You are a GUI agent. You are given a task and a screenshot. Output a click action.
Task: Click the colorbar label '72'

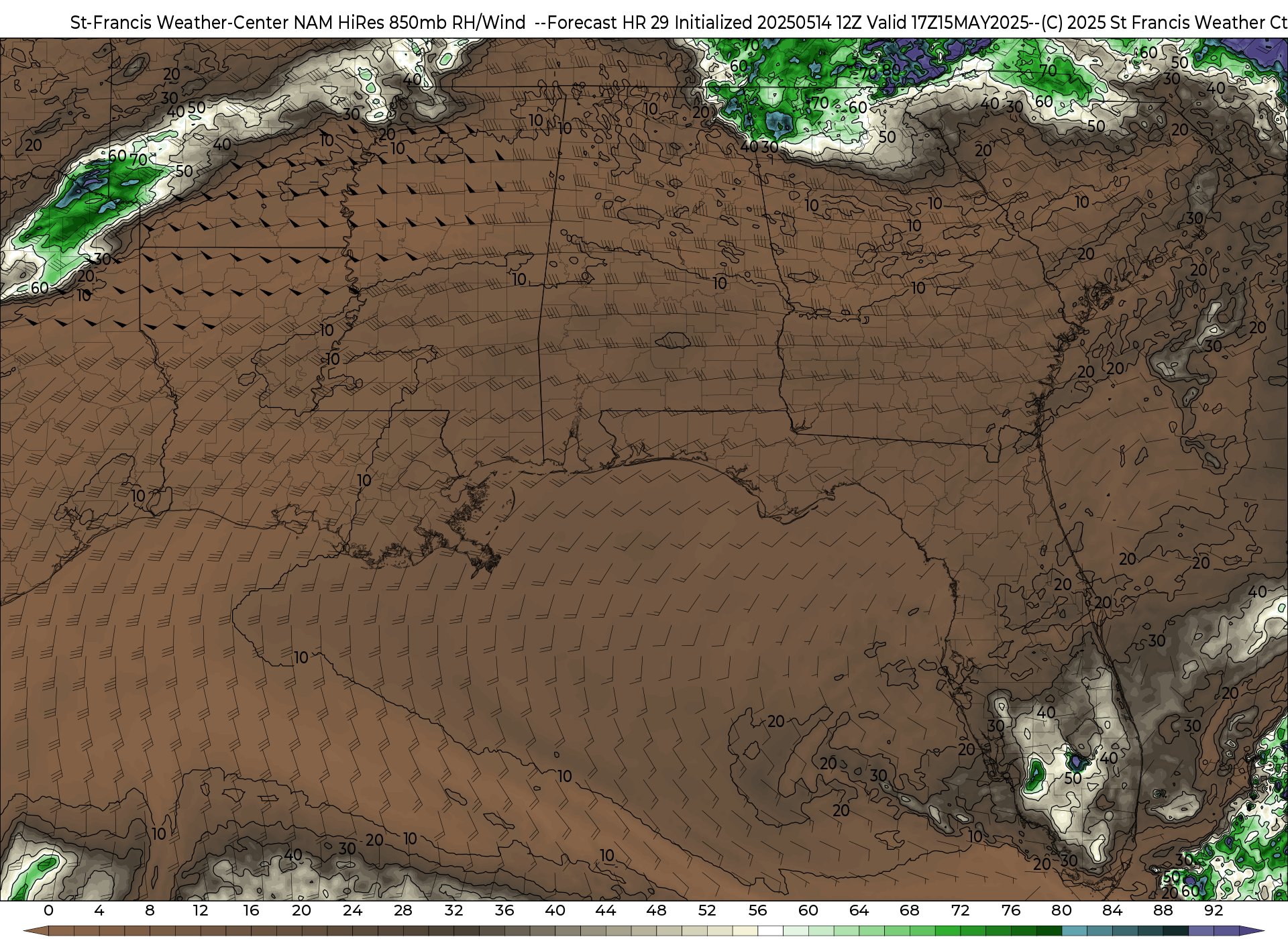point(960,911)
